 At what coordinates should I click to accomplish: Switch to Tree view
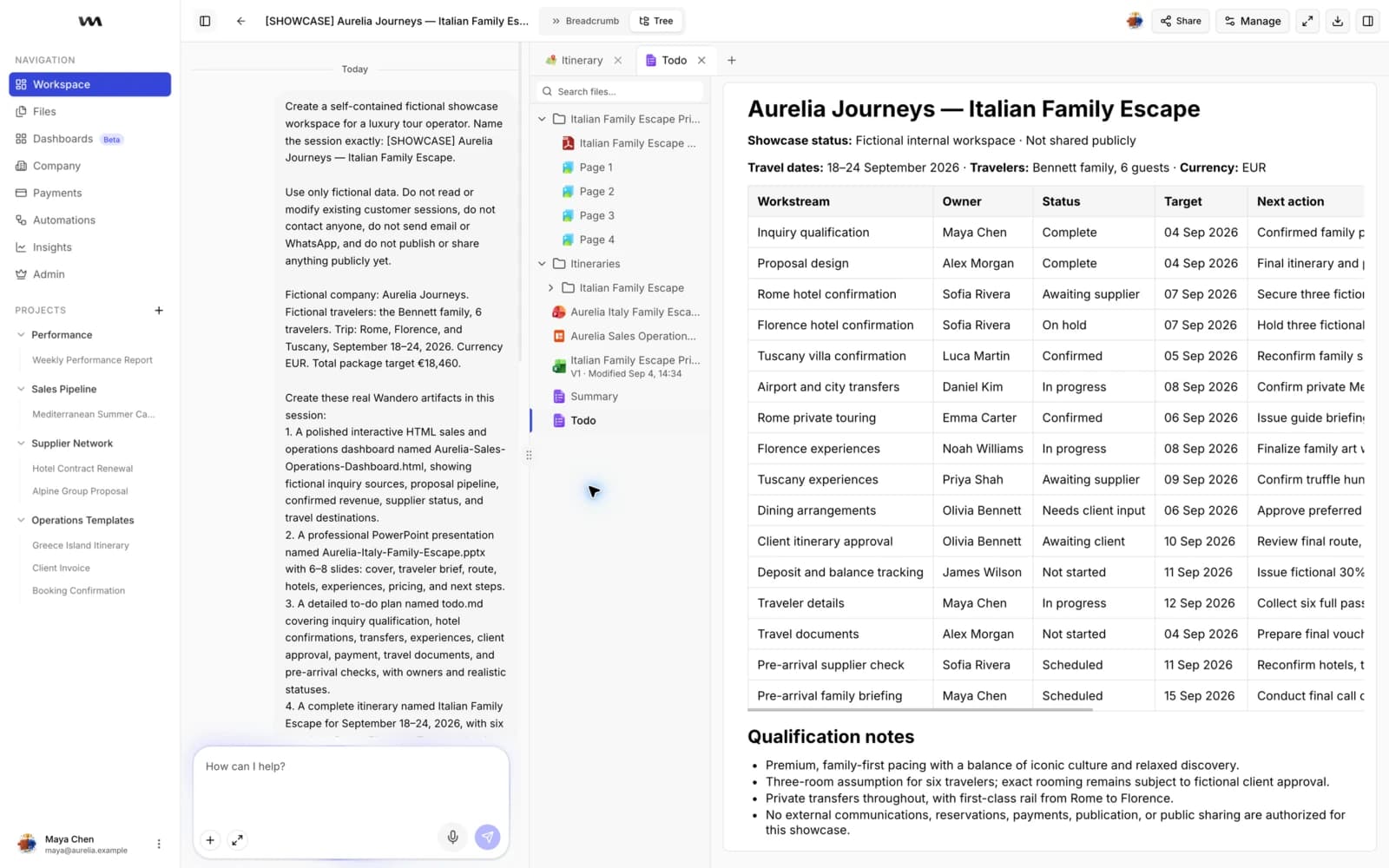click(656, 21)
